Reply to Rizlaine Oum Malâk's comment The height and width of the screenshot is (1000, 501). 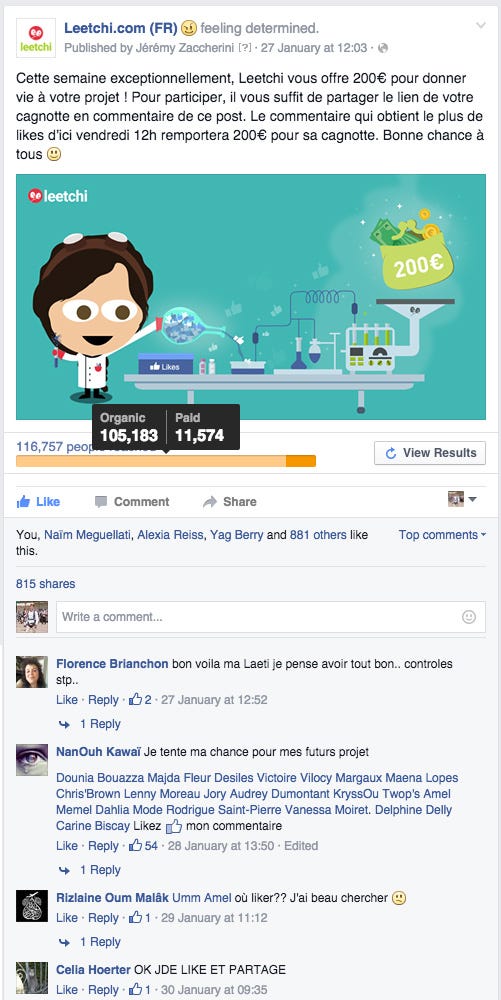coord(103,918)
